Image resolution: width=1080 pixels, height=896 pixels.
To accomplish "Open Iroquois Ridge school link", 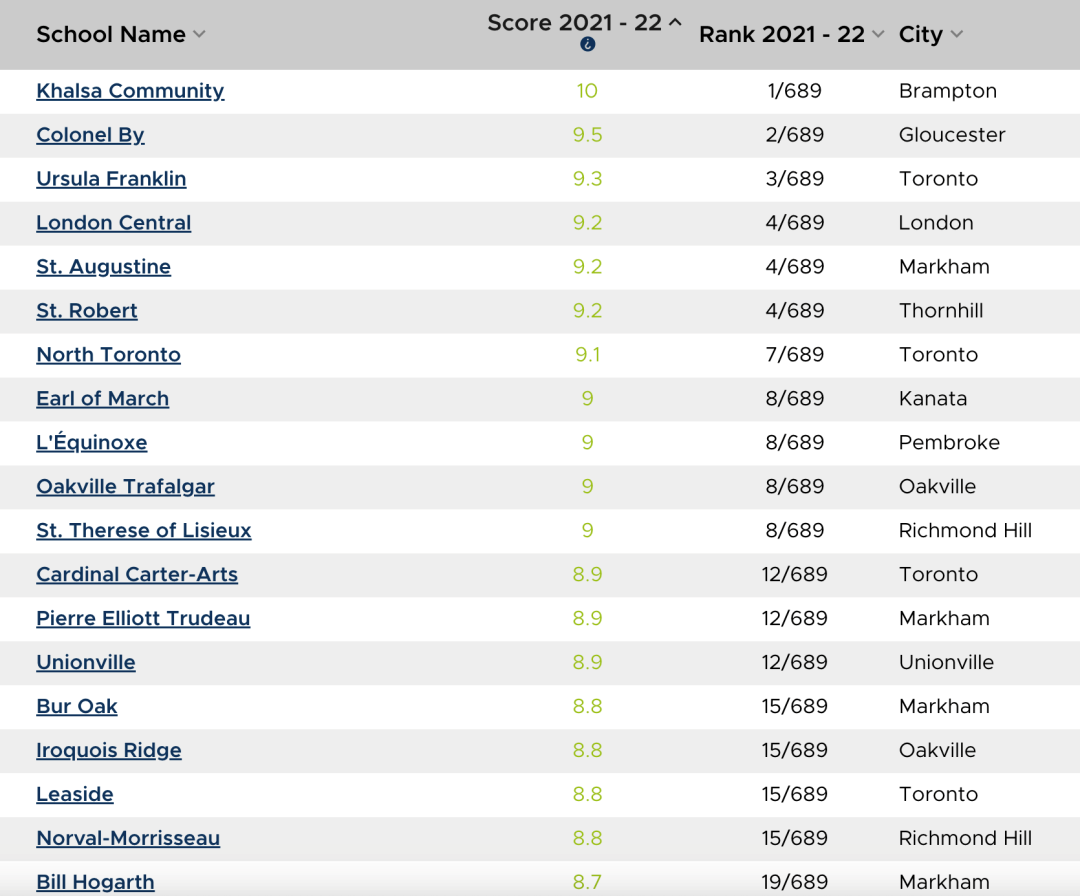I will (x=109, y=751).
